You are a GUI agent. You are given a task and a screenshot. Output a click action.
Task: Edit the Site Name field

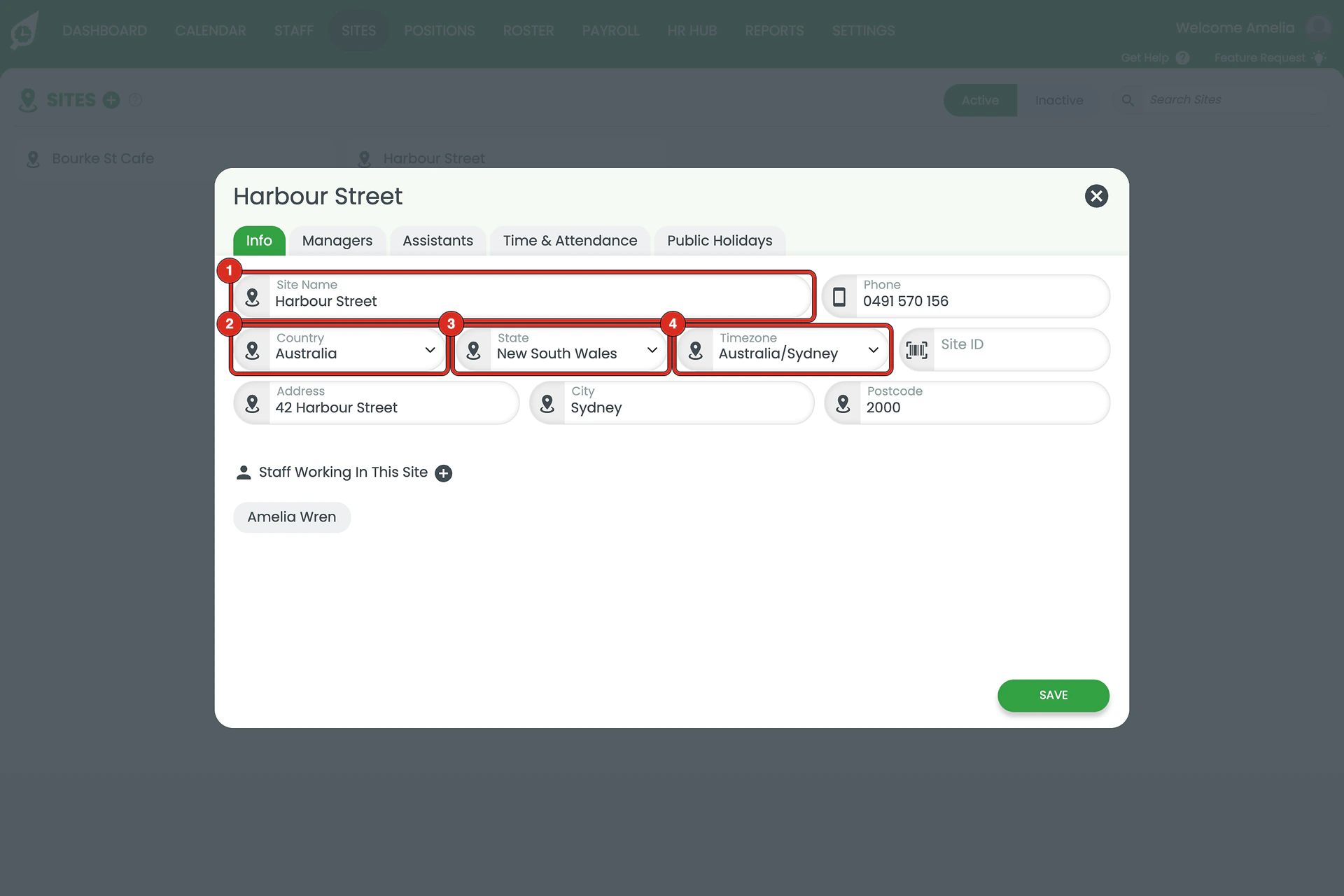(522, 296)
